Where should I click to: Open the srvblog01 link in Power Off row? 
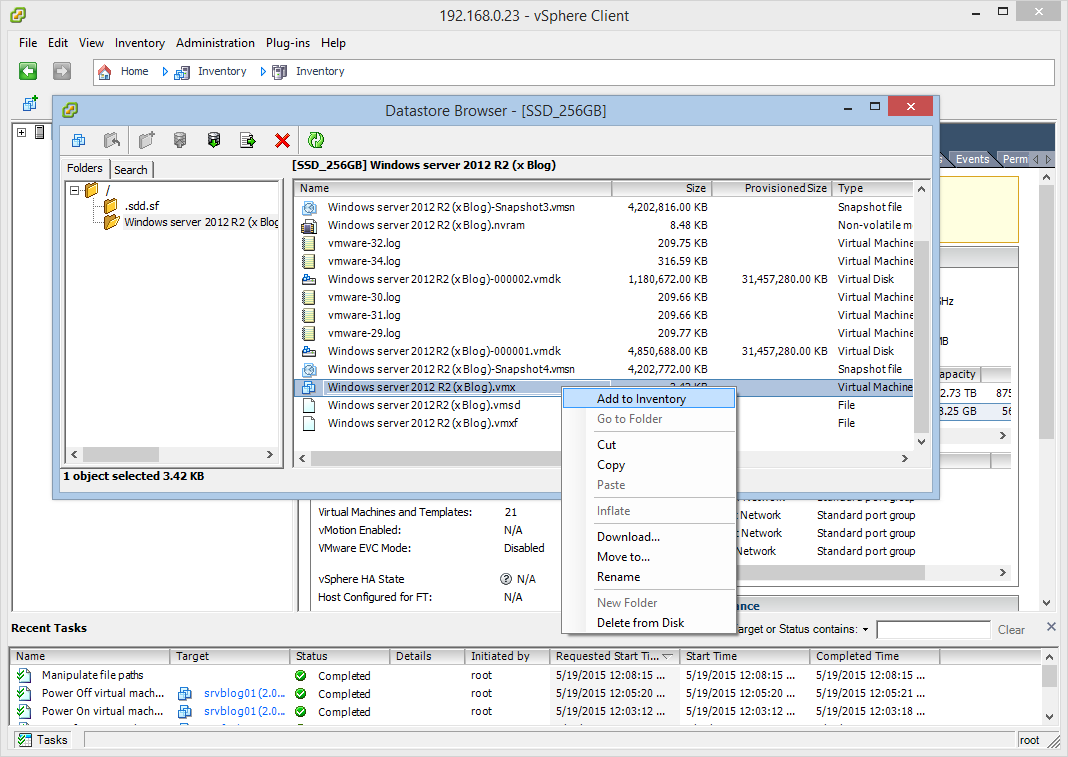[x=245, y=693]
